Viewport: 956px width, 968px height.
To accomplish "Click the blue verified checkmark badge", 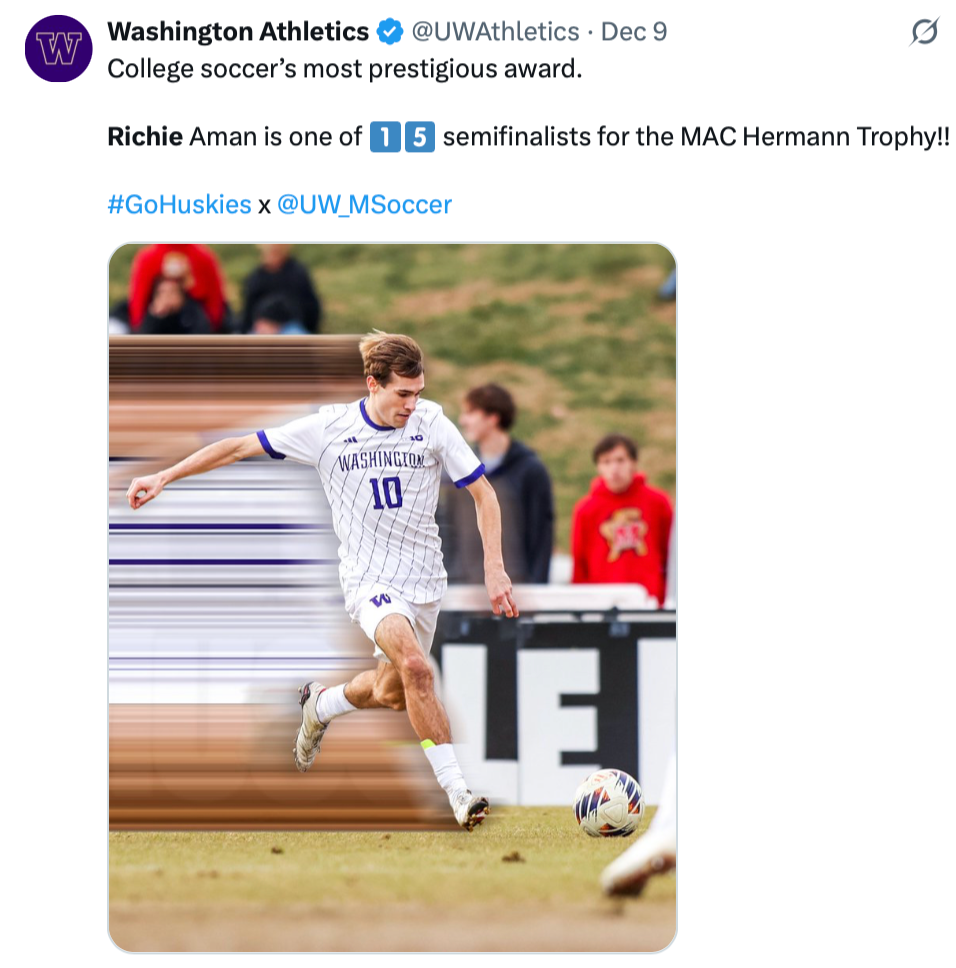I will tap(390, 32).
